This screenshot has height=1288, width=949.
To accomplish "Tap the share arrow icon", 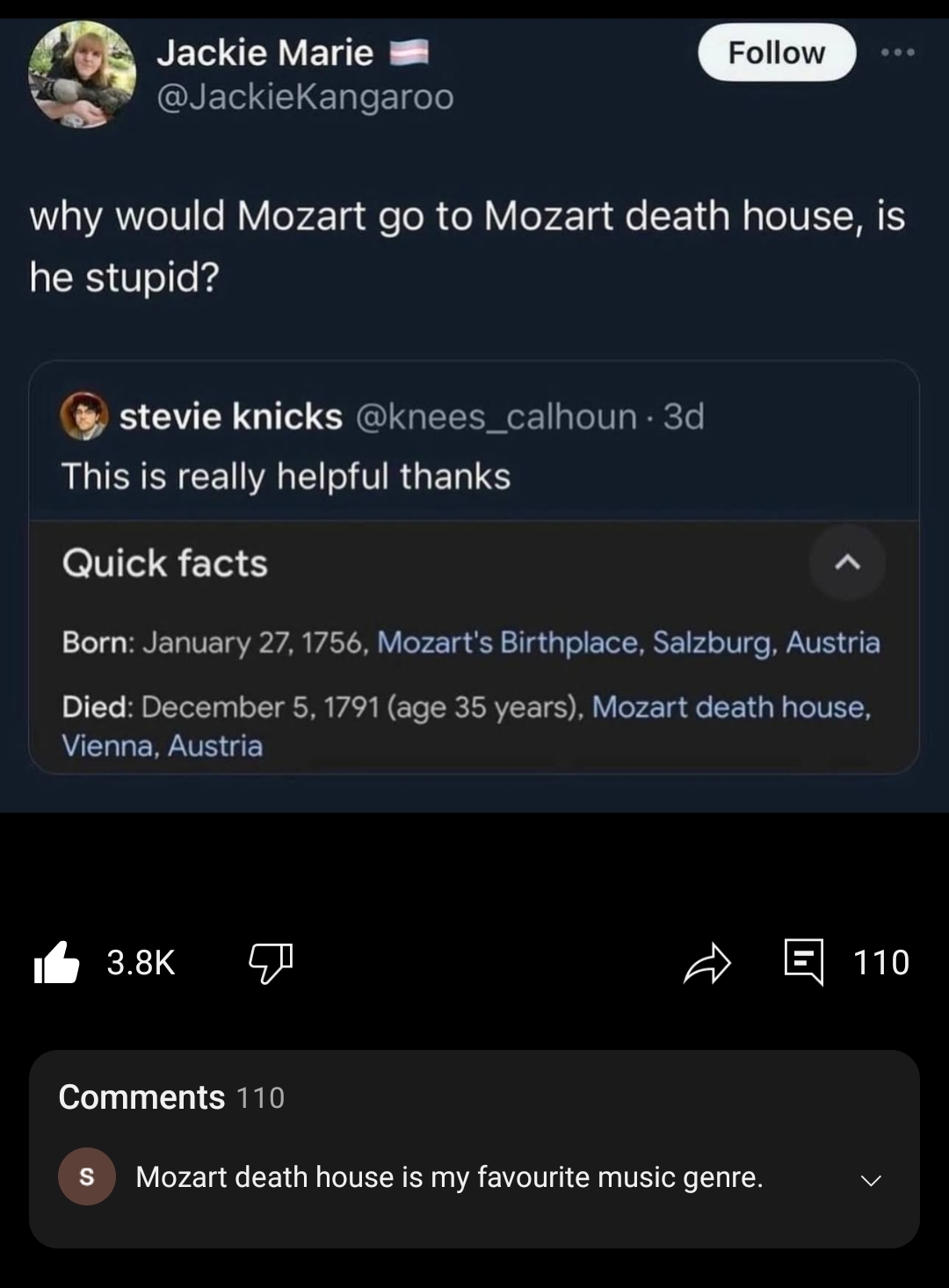I will (x=706, y=962).
